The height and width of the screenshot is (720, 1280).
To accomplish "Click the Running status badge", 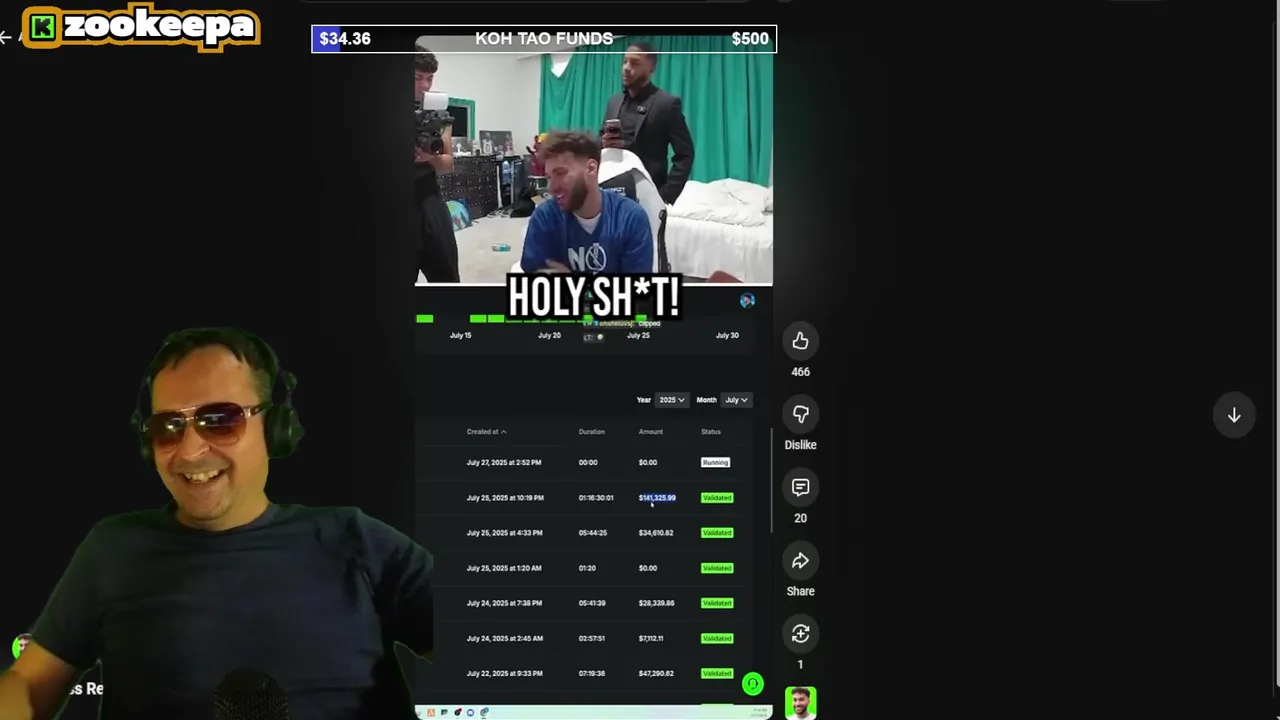I will (715, 463).
